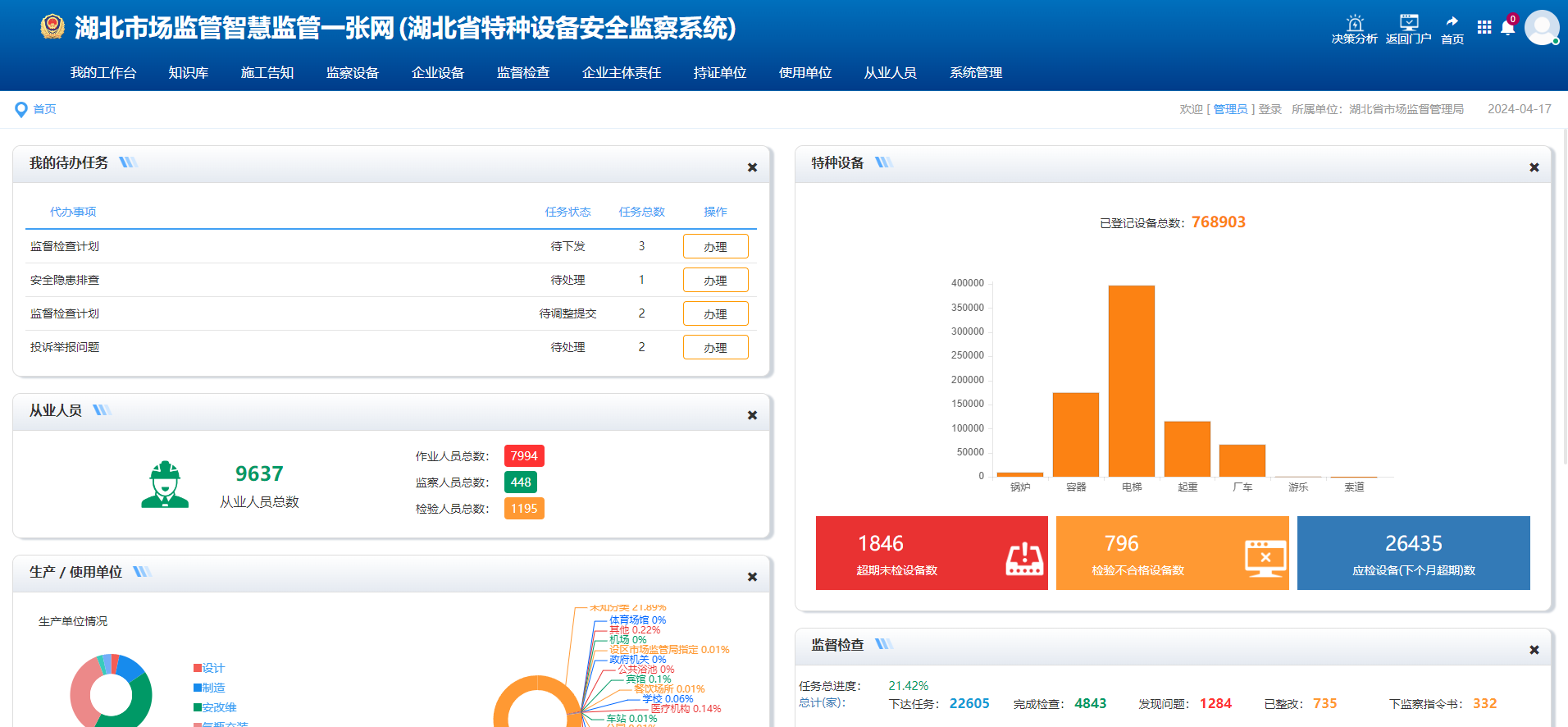Open 从业人员 menu in navigation bar
This screenshot has width=1568, height=727.
coord(891,73)
